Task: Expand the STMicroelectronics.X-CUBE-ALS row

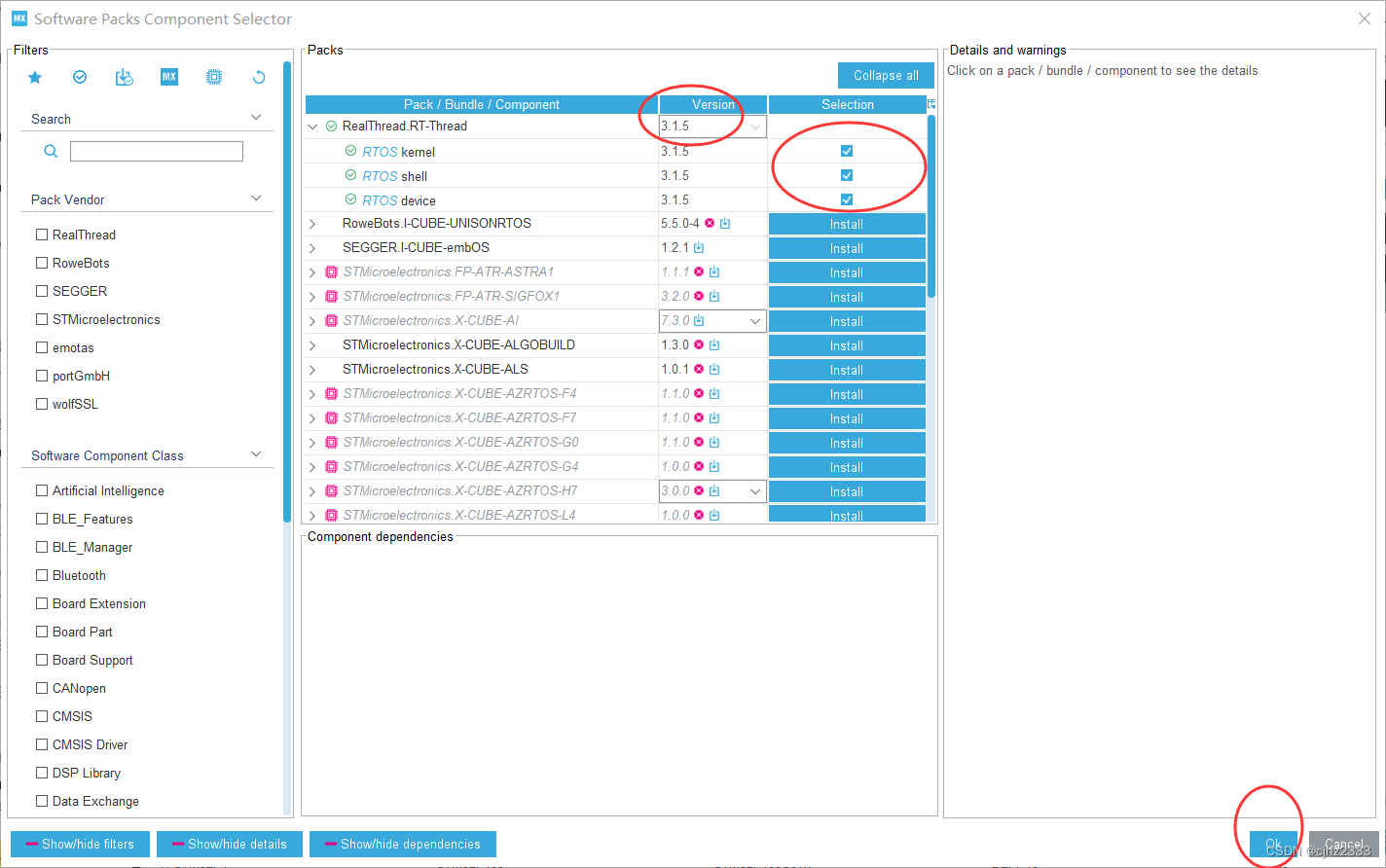Action: (312, 370)
